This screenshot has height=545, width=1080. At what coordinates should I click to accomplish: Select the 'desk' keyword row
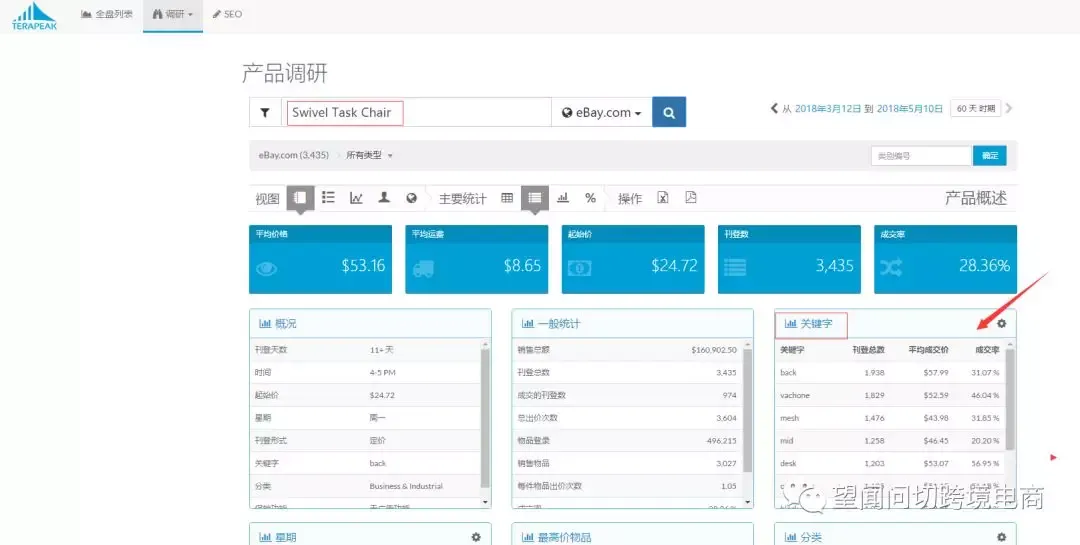[x=890, y=464]
